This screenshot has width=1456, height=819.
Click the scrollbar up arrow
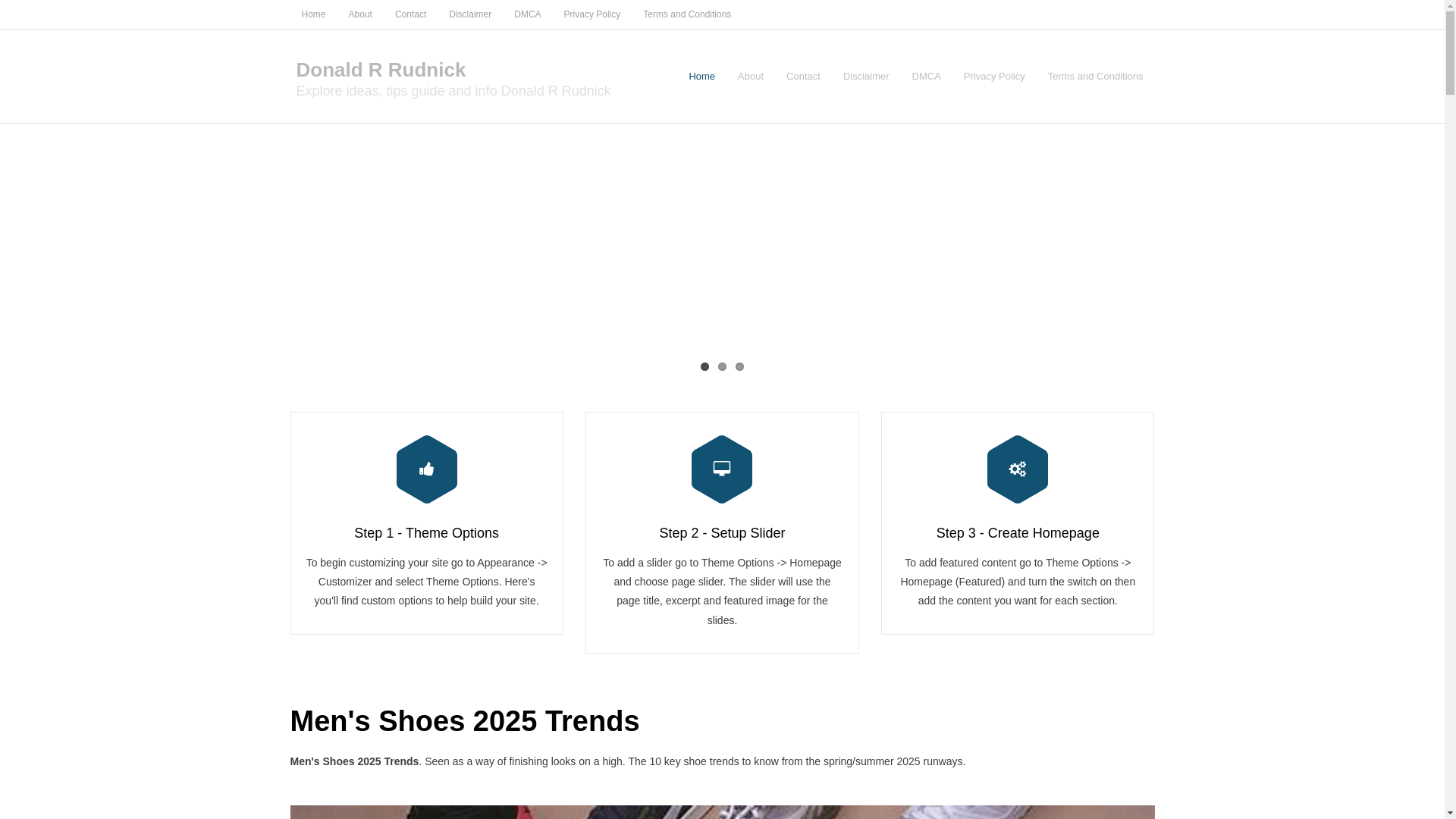click(x=1450, y=5)
